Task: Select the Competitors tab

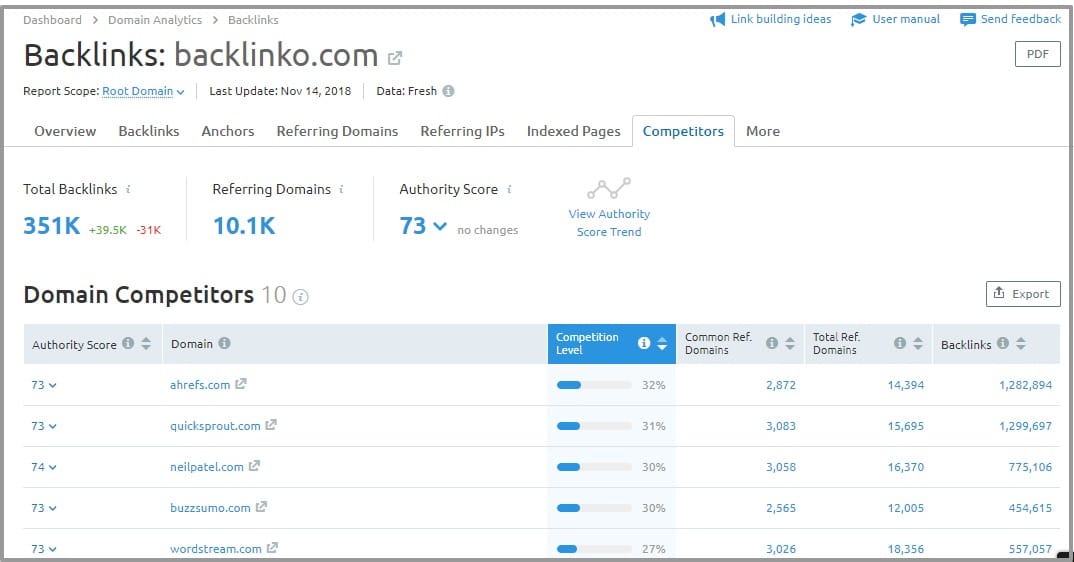Action: click(x=683, y=131)
